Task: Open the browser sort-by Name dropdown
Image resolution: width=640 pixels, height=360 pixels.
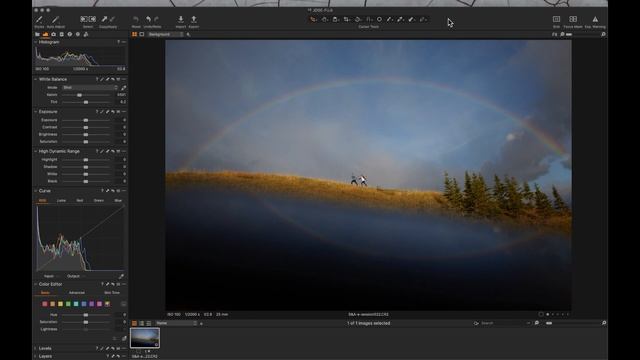Action: point(176,323)
